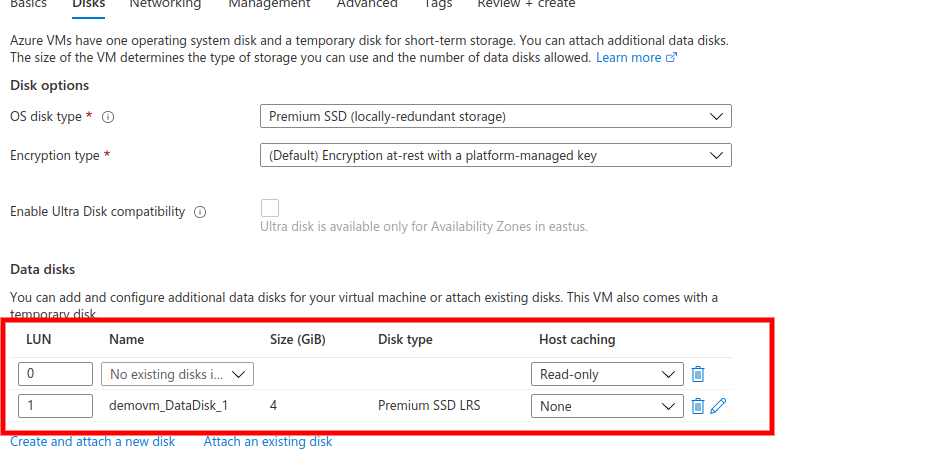Open the Learn more link
The image size is (936, 471).
point(629,57)
